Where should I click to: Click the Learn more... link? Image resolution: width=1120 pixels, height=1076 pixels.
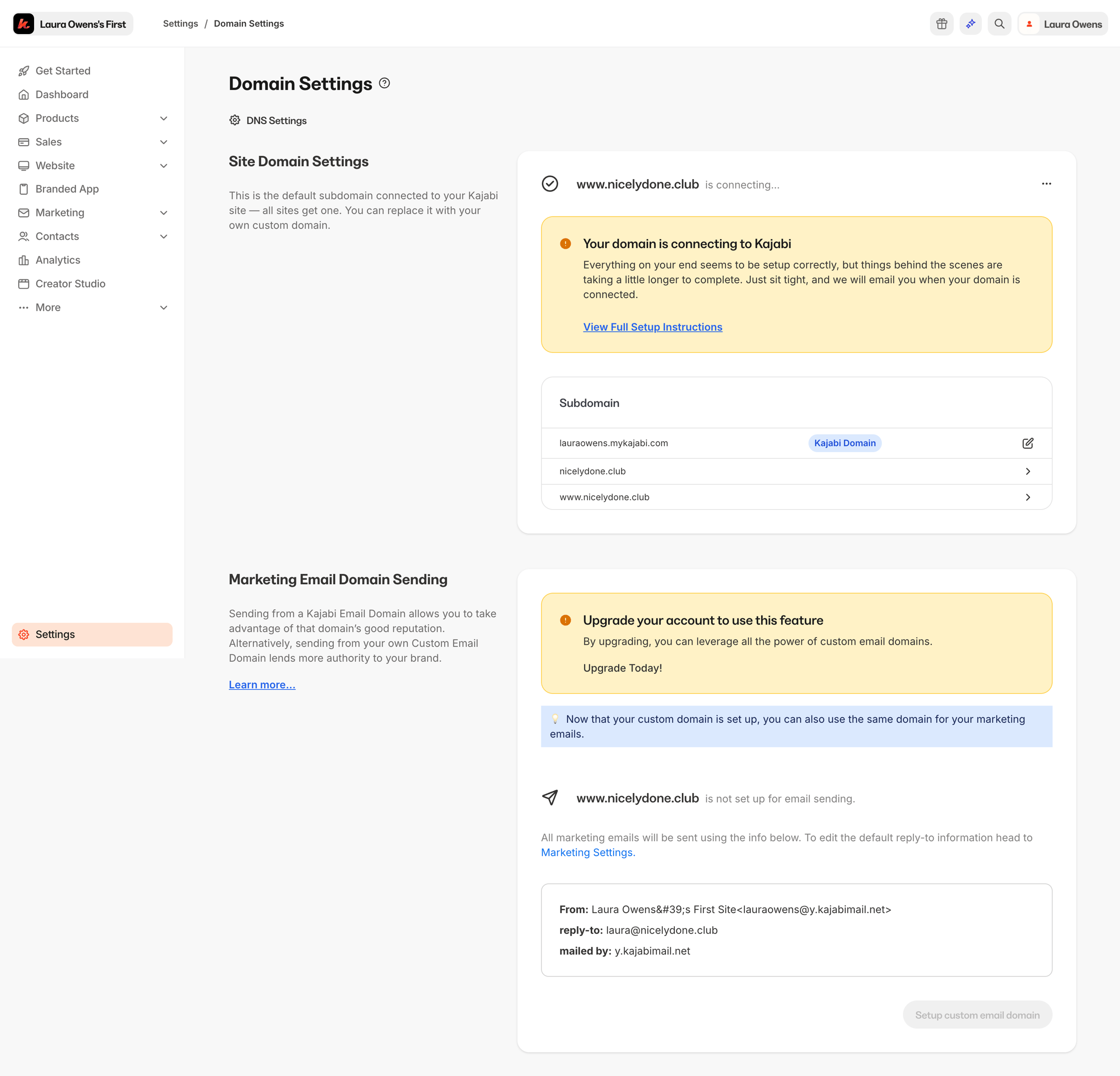tap(262, 685)
